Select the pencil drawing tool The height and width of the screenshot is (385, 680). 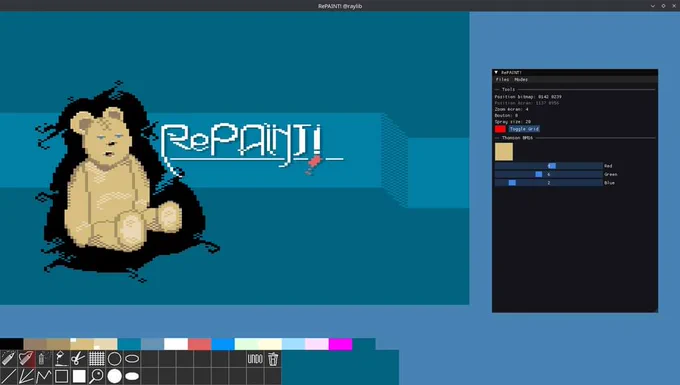(9, 359)
